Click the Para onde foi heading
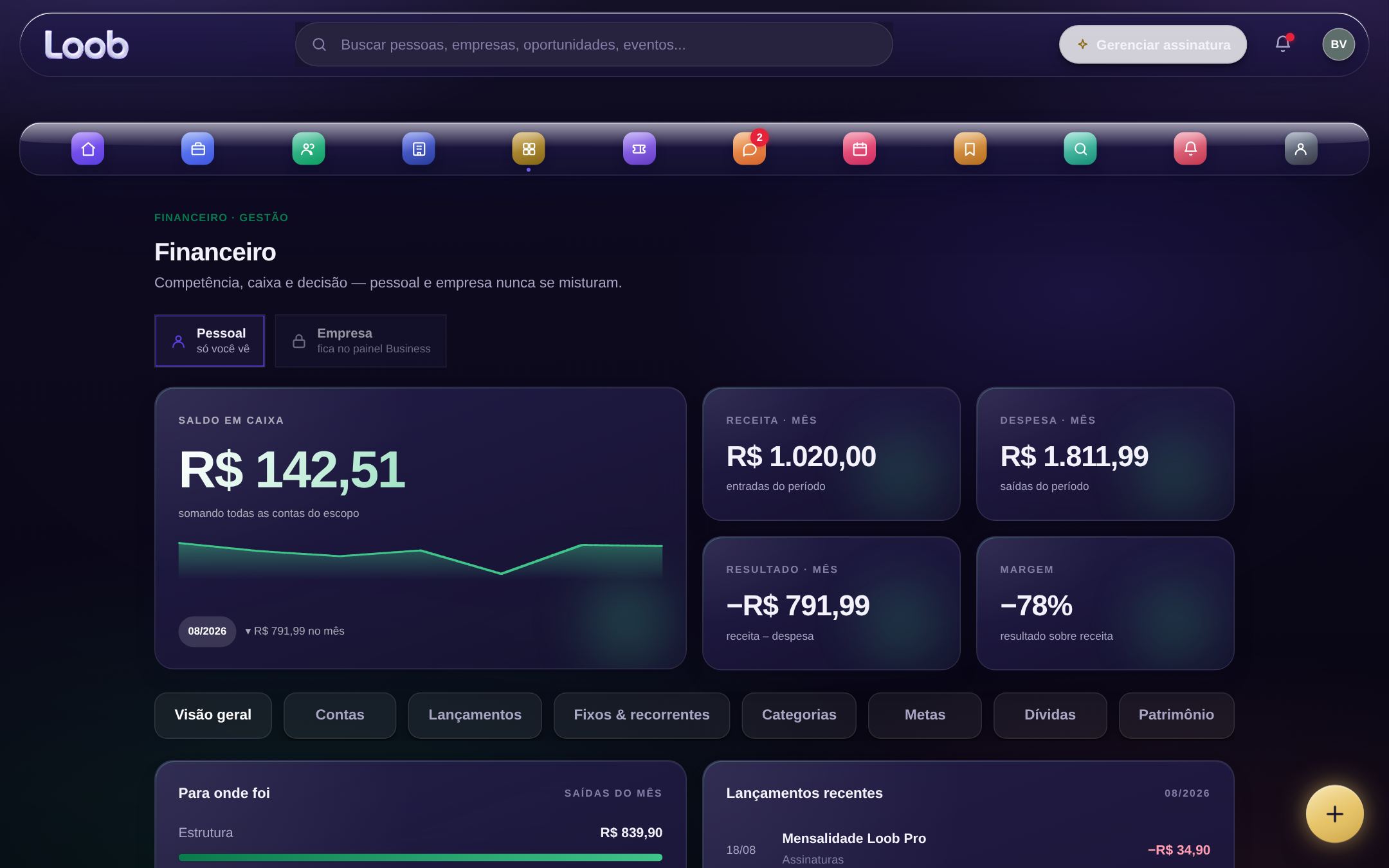1389x868 pixels. click(224, 793)
